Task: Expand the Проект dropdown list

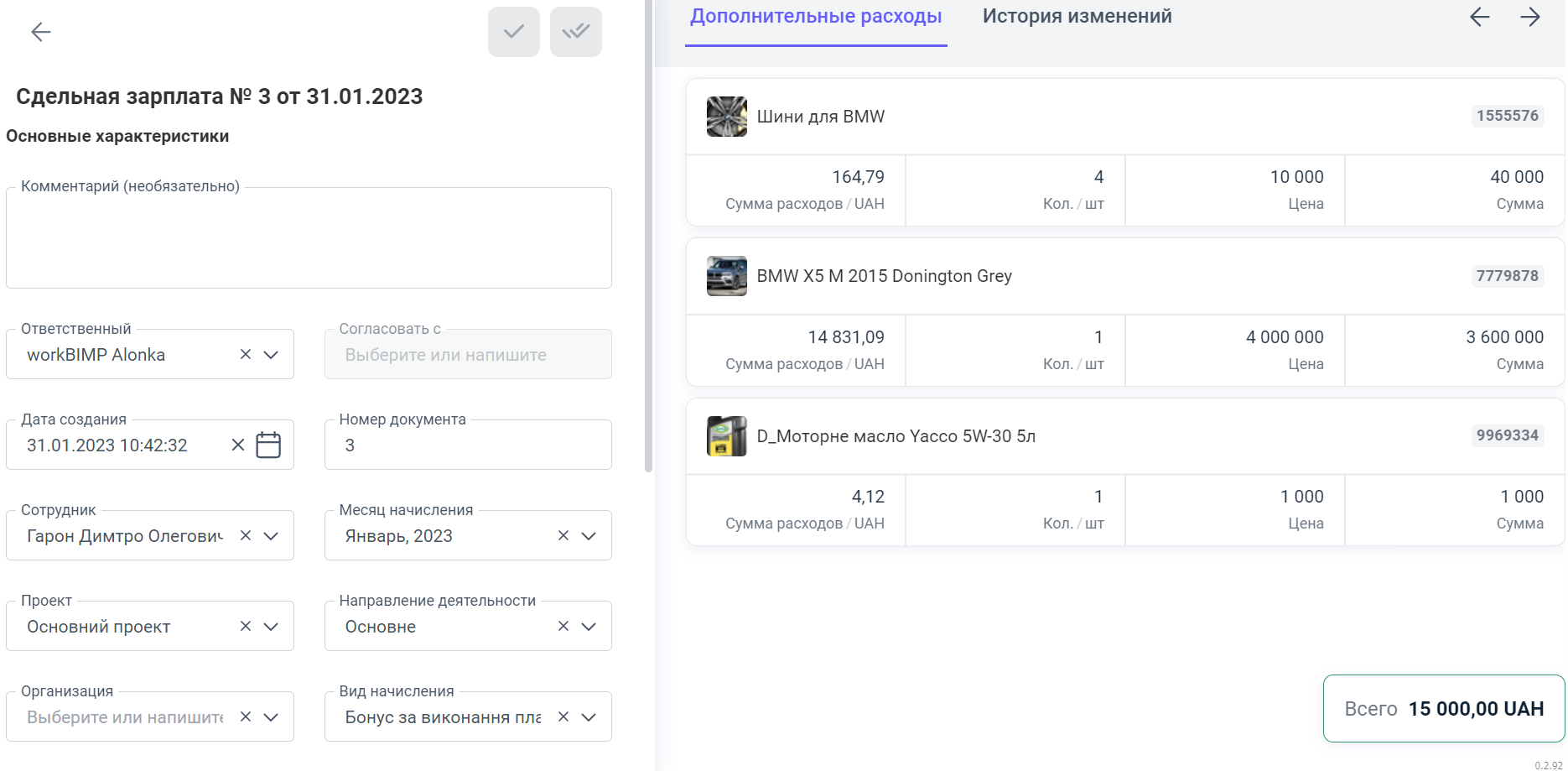Action: [271, 626]
